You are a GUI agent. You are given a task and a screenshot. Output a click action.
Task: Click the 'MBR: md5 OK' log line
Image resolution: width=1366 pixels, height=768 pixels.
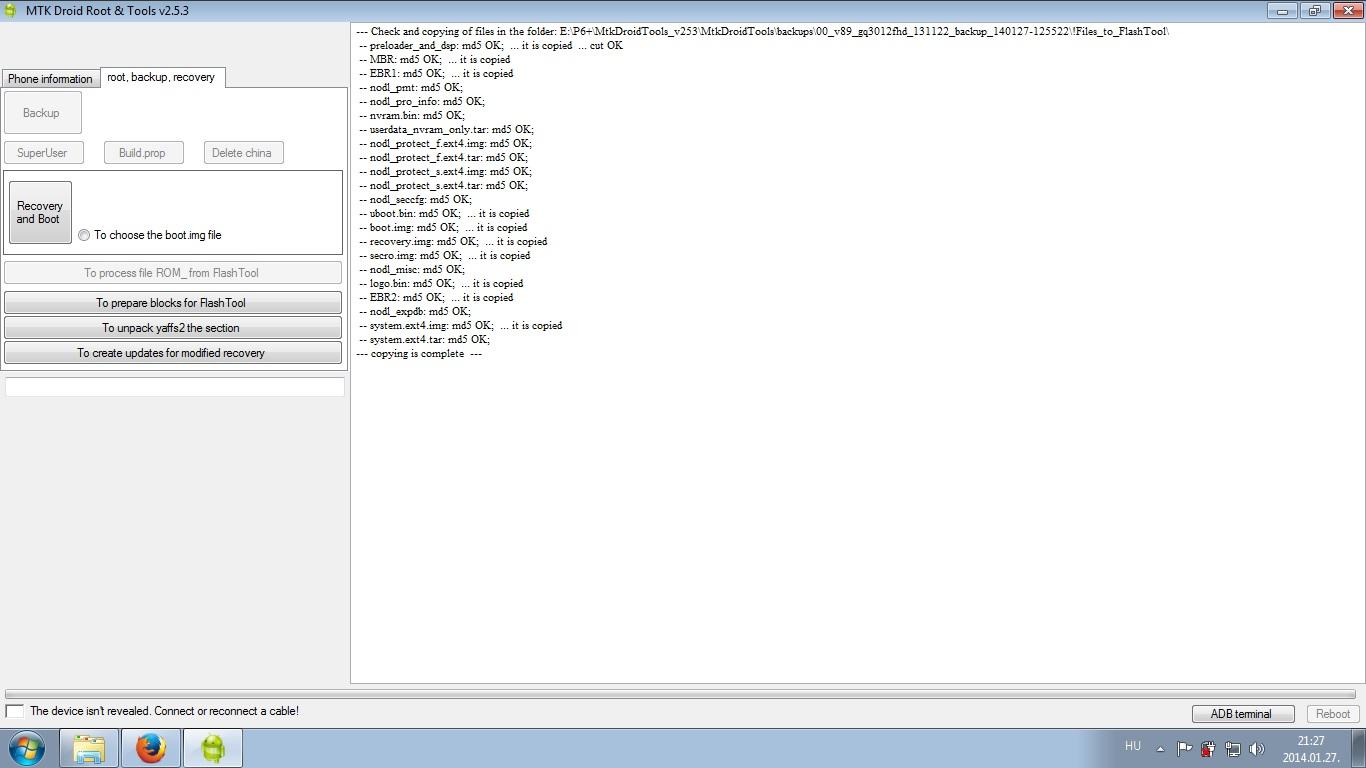[435, 60]
